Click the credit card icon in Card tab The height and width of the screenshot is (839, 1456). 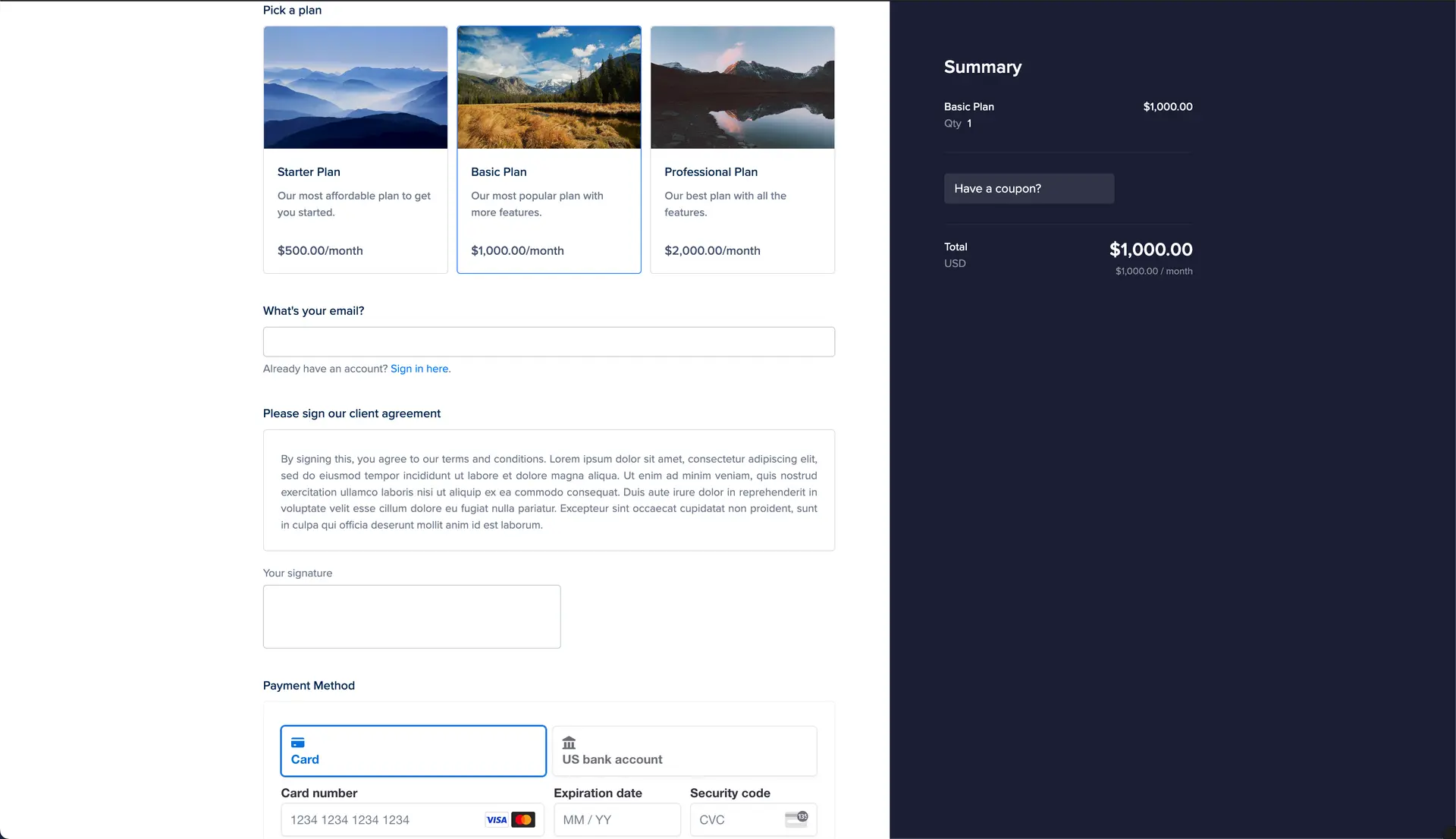tap(298, 743)
